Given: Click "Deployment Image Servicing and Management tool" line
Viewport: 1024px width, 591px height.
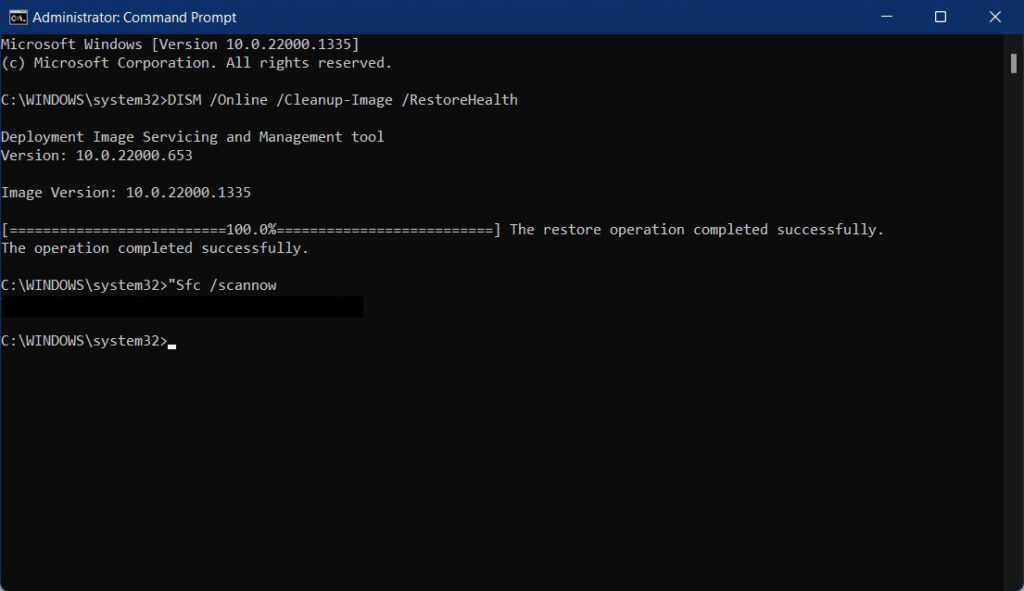Looking at the screenshot, I should coord(192,137).
